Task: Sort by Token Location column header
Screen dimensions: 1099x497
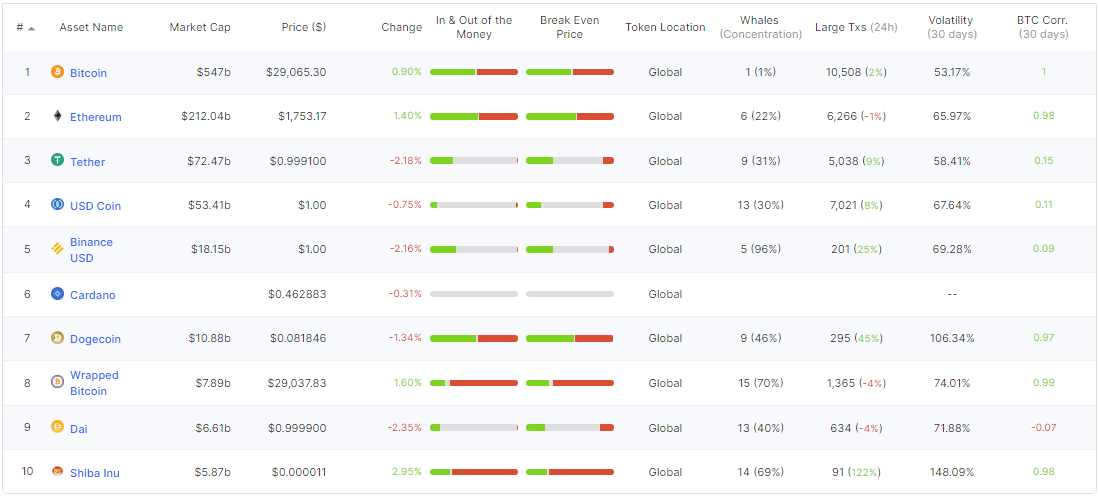Action: point(665,27)
